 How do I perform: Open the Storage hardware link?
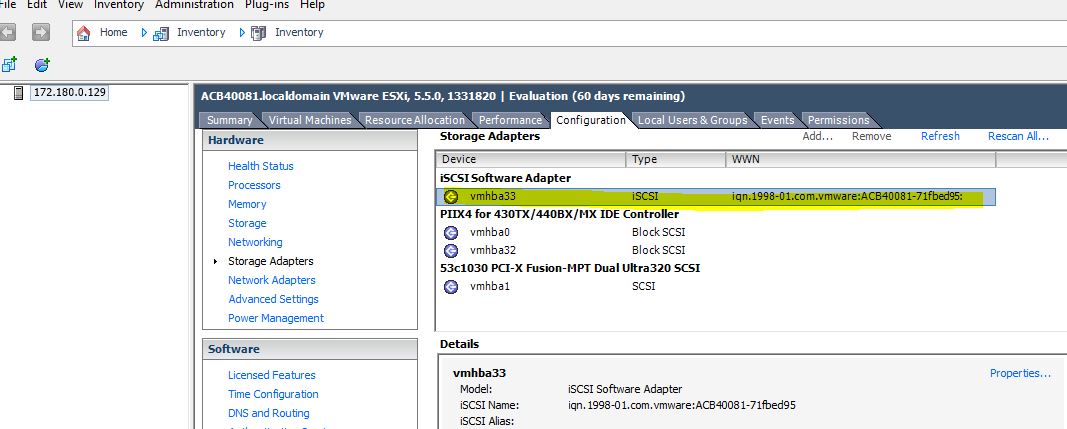247,223
